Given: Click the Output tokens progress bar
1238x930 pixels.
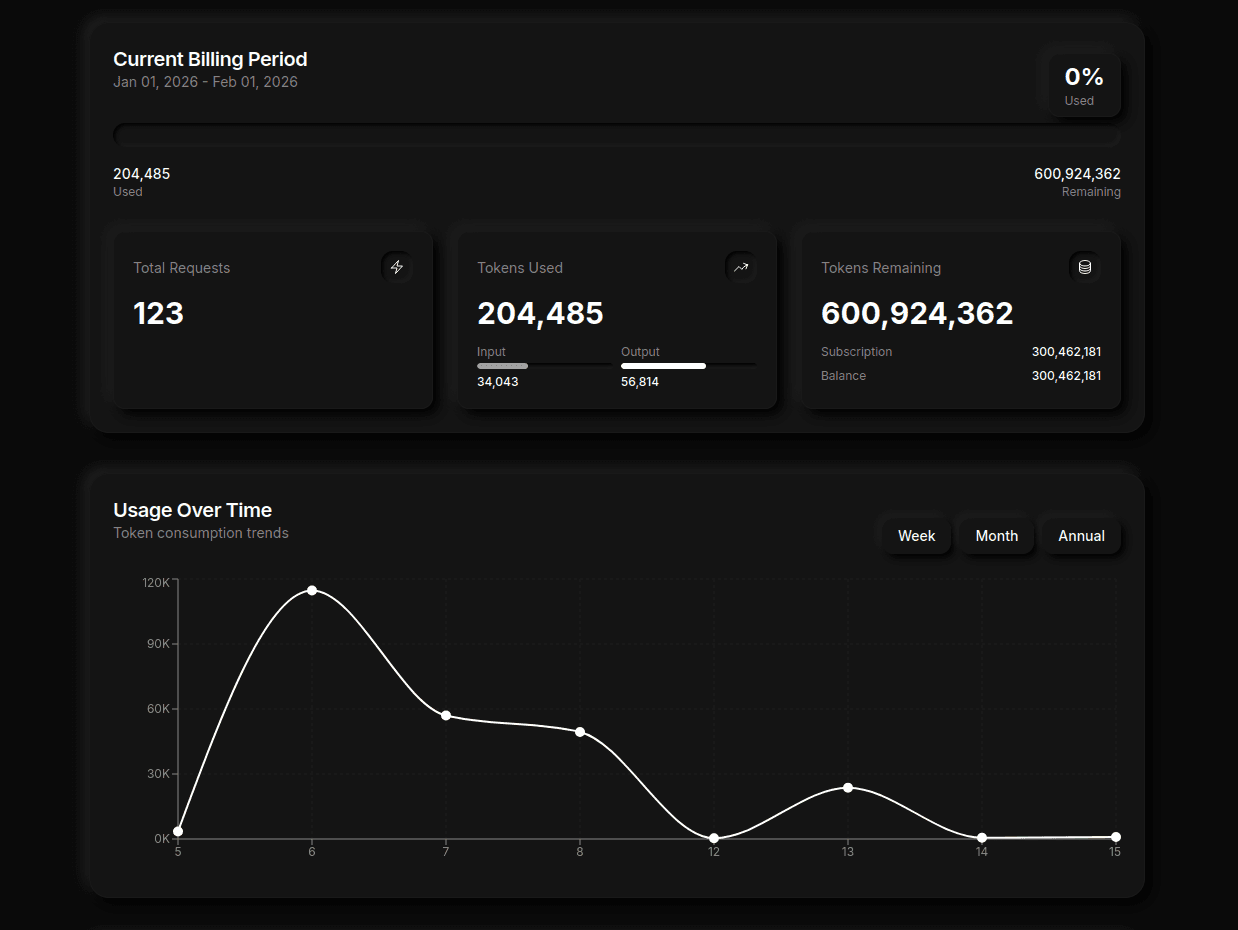Looking at the screenshot, I should point(688,366).
